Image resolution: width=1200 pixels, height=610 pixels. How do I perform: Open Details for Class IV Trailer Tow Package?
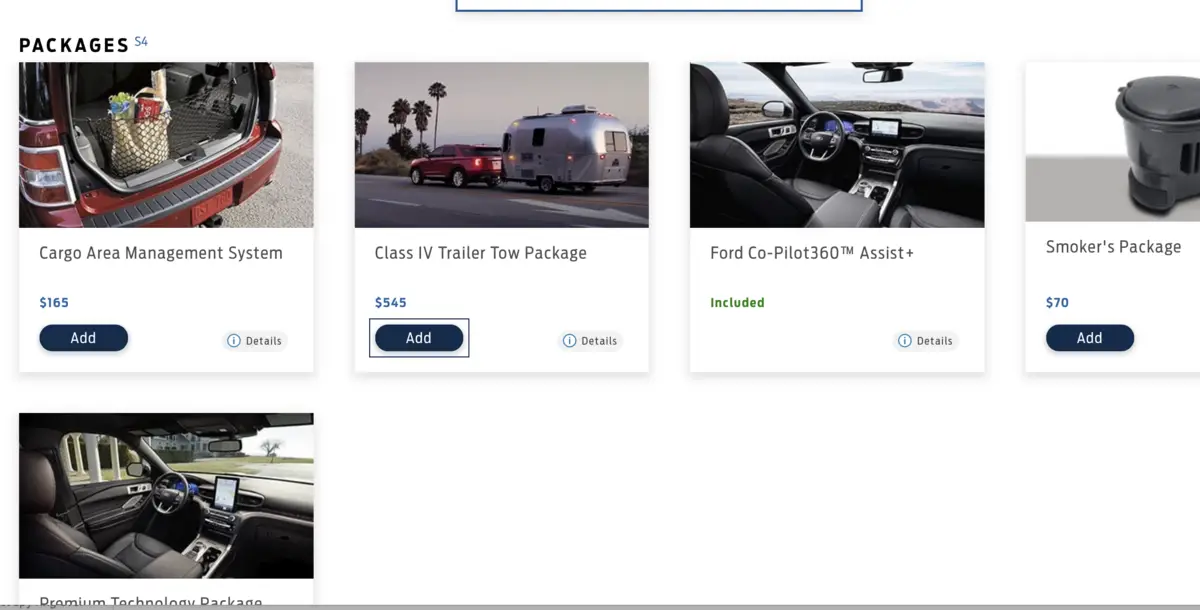click(x=590, y=341)
